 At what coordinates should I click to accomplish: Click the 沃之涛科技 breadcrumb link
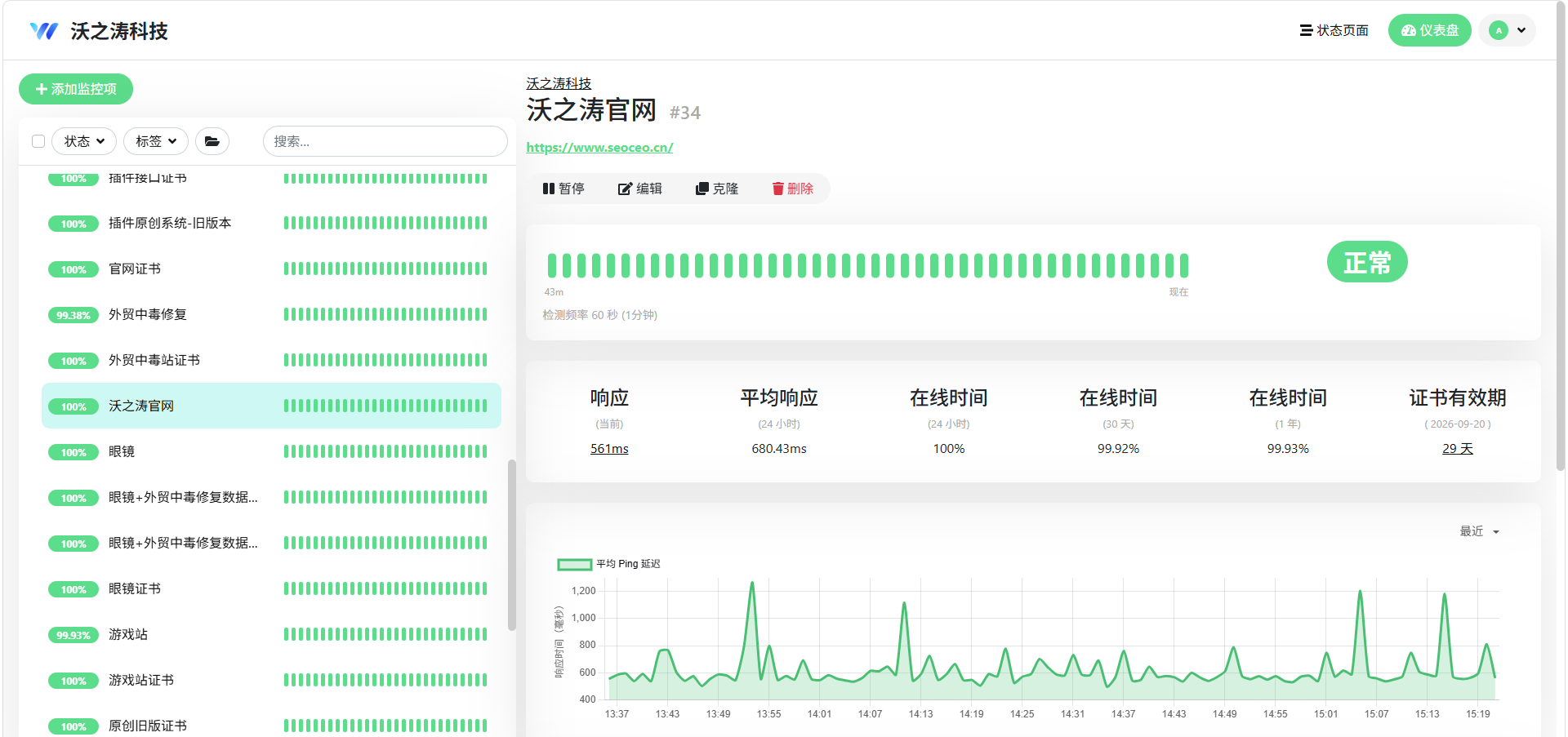coord(559,83)
